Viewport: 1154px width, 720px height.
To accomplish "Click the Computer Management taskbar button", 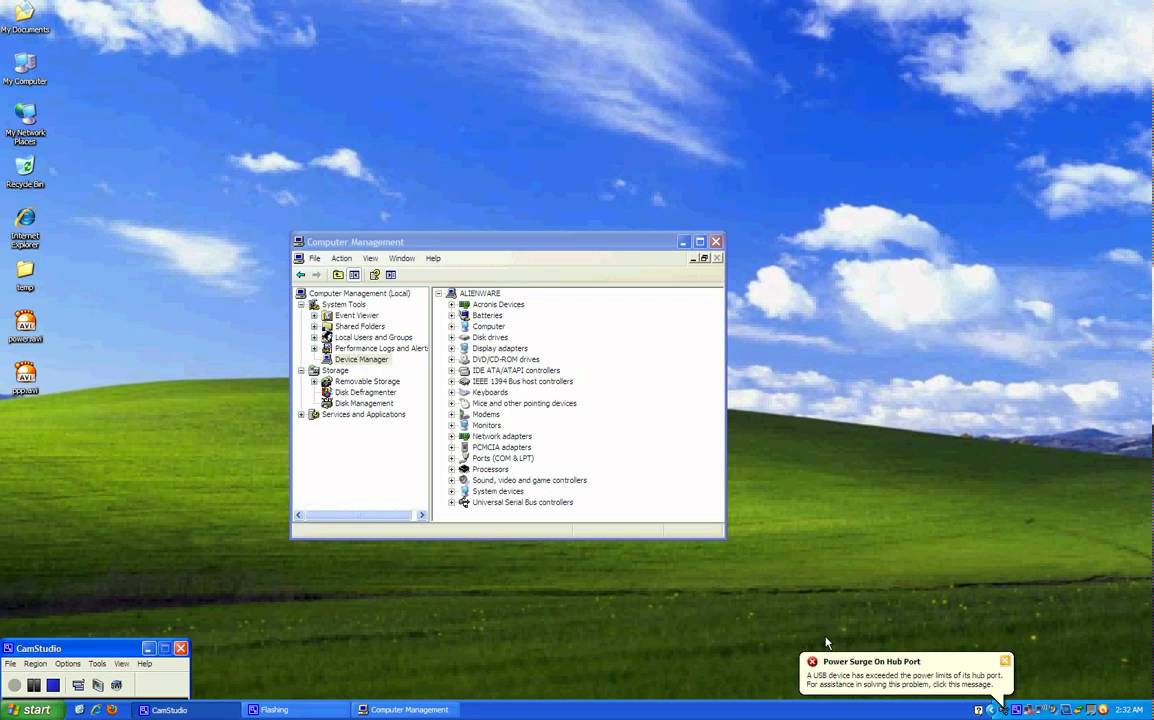I will click(x=405, y=710).
